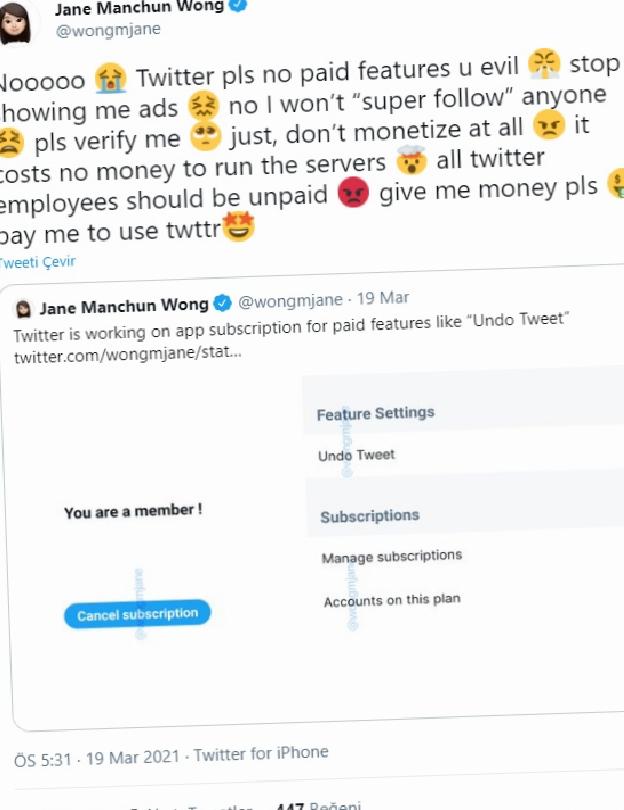The width and height of the screenshot is (624, 810).
Task: Click the Feature Settings header
Action: pos(376,413)
